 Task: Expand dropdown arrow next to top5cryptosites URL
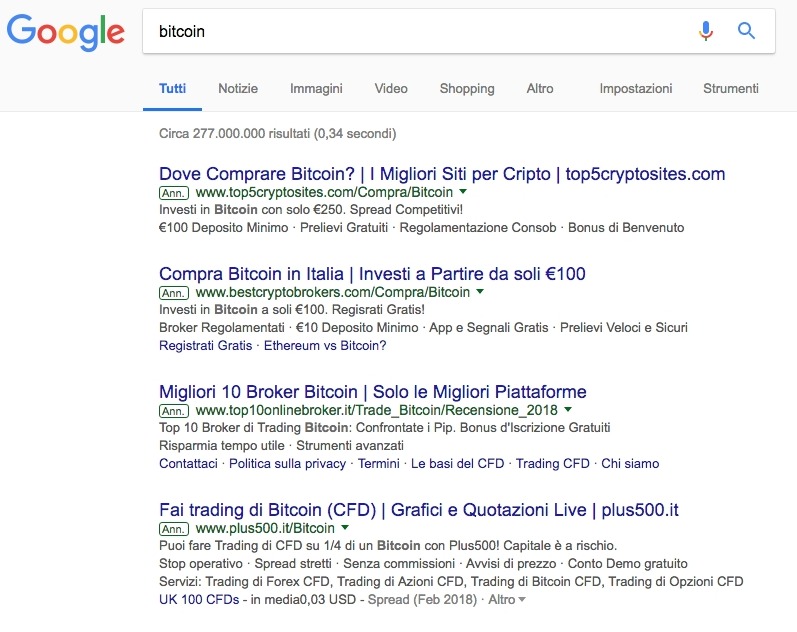pos(464,192)
